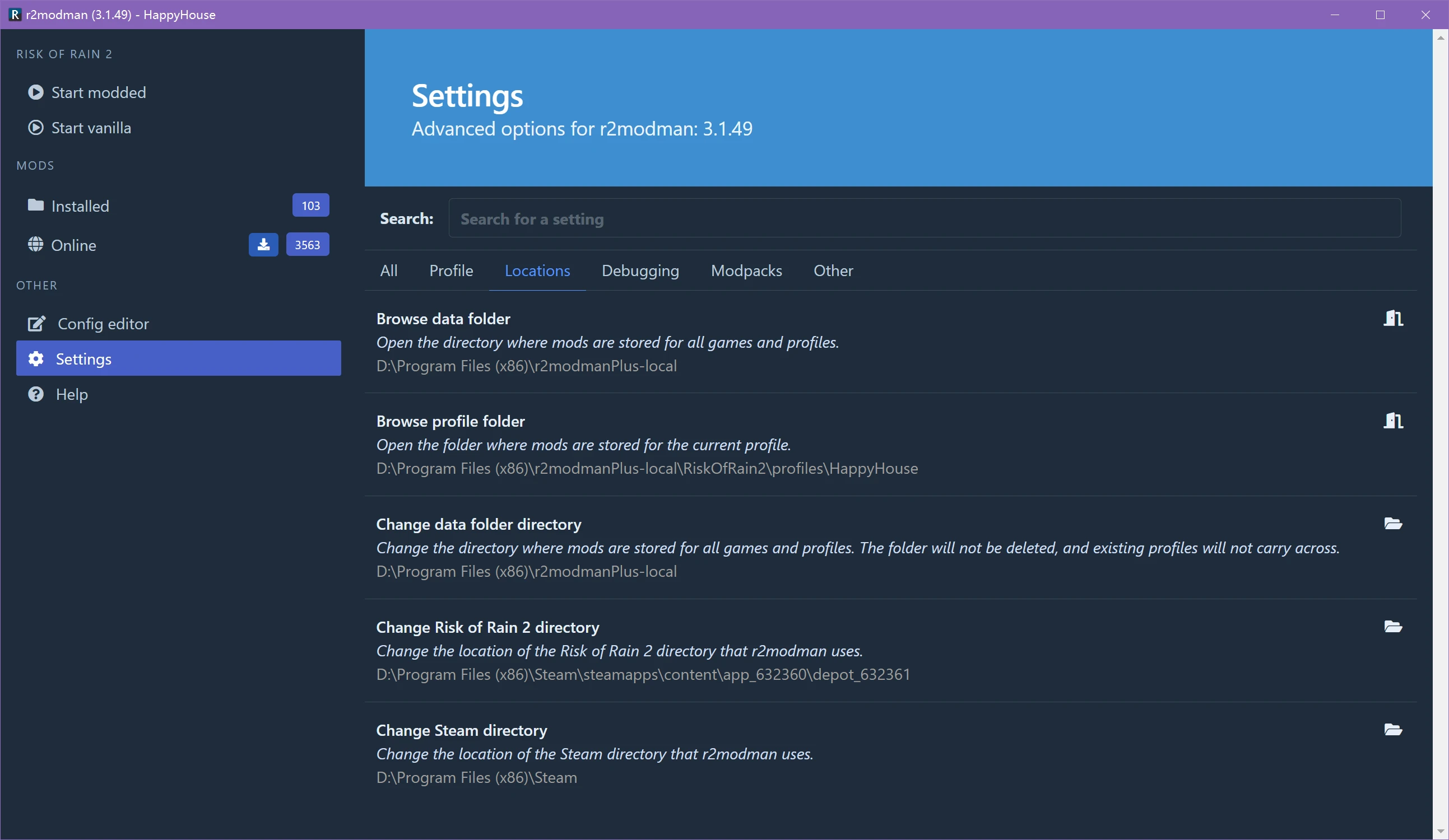
Task: Click the blue download icon beside Online
Action: point(263,245)
